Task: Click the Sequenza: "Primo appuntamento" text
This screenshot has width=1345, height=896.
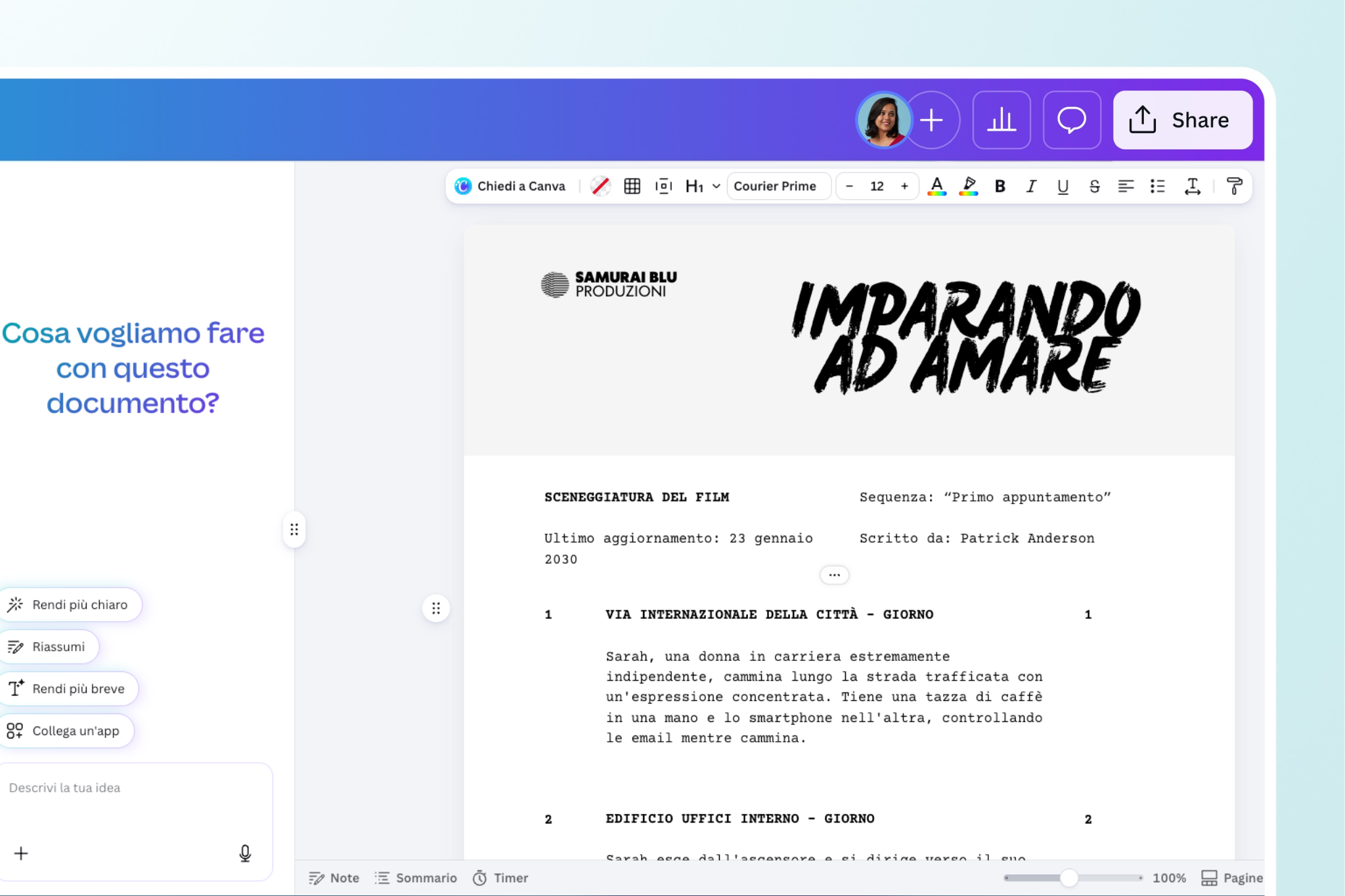Action: tap(985, 497)
